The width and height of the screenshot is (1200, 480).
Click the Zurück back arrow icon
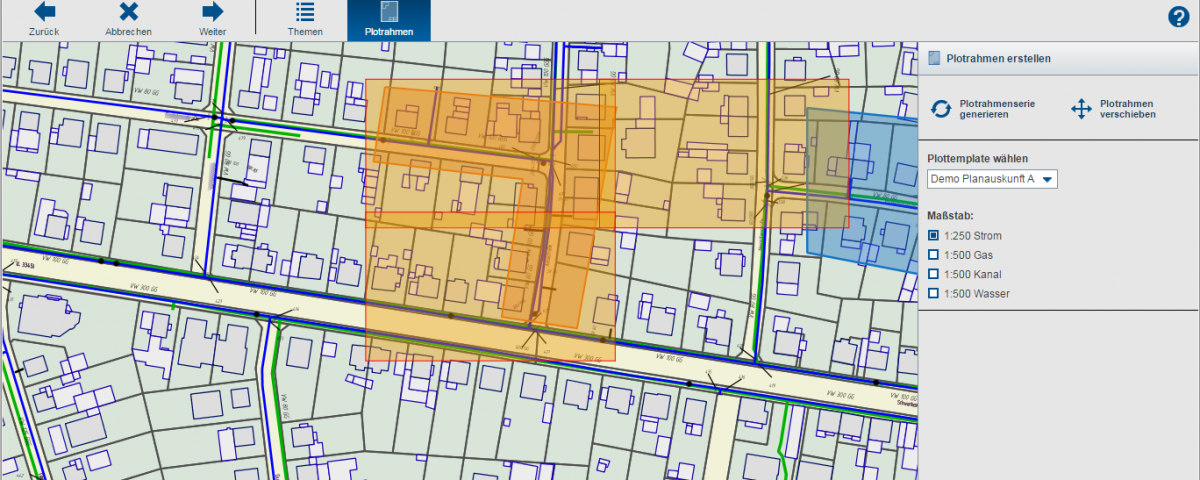tap(44, 12)
